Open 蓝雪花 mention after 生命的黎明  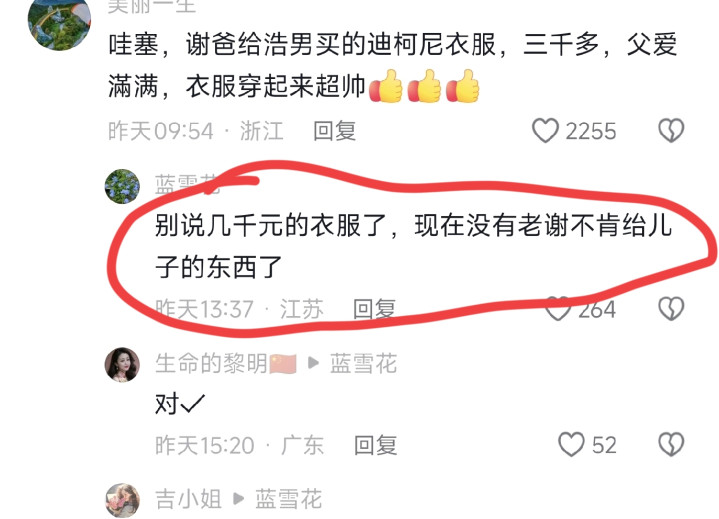pyautogui.click(x=363, y=364)
